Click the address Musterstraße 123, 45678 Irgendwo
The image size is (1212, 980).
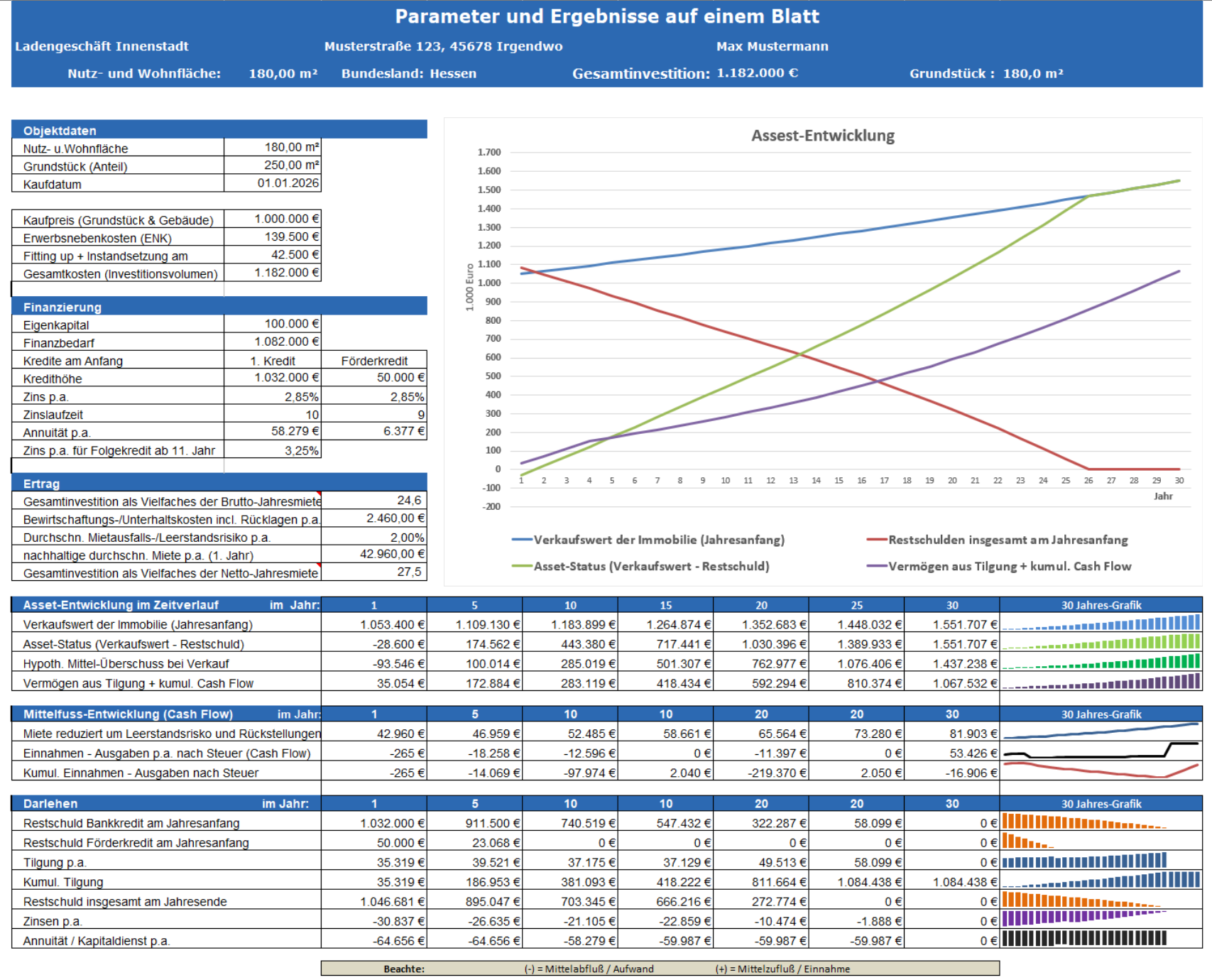point(444,46)
